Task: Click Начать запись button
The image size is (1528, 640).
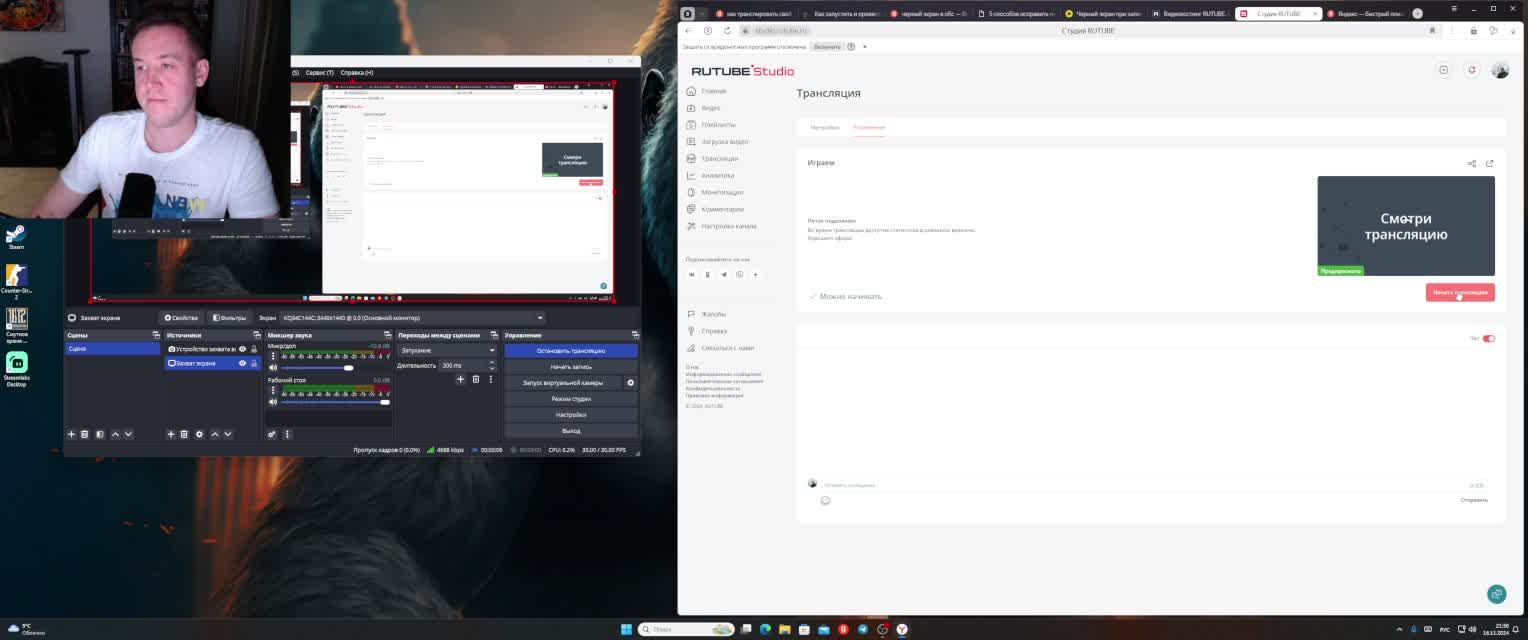Action: point(571,367)
